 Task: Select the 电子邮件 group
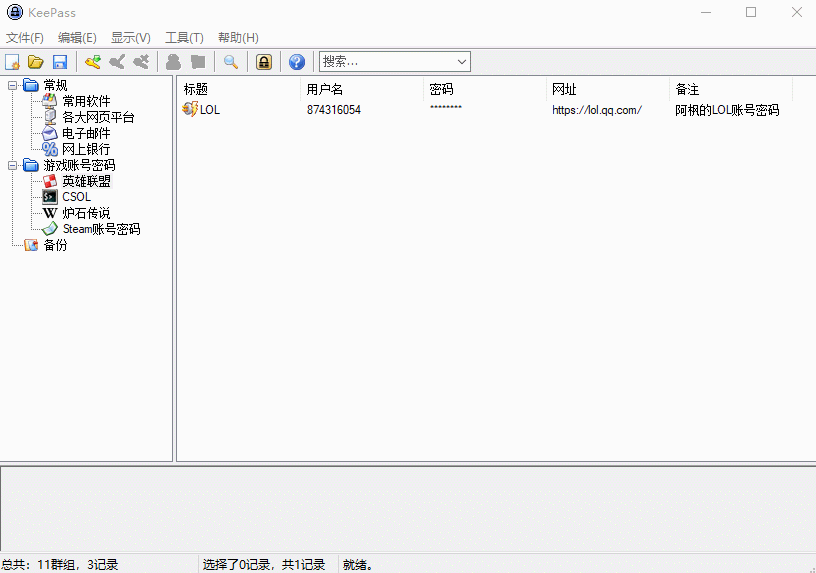coord(86,133)
